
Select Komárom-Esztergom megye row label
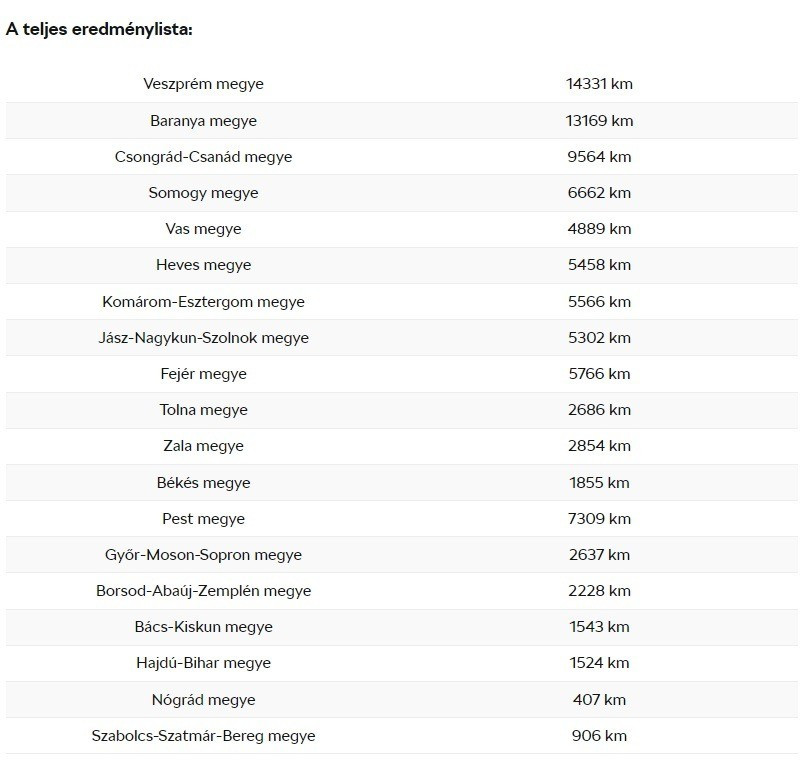[203, 301]
